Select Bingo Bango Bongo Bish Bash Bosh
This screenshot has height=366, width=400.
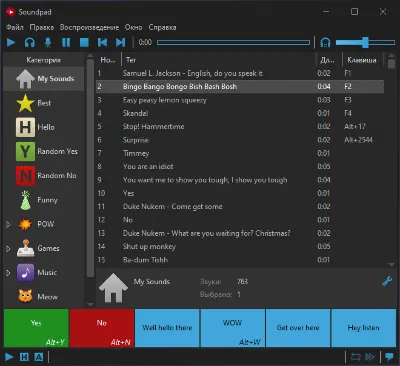(x=240, y=87)
